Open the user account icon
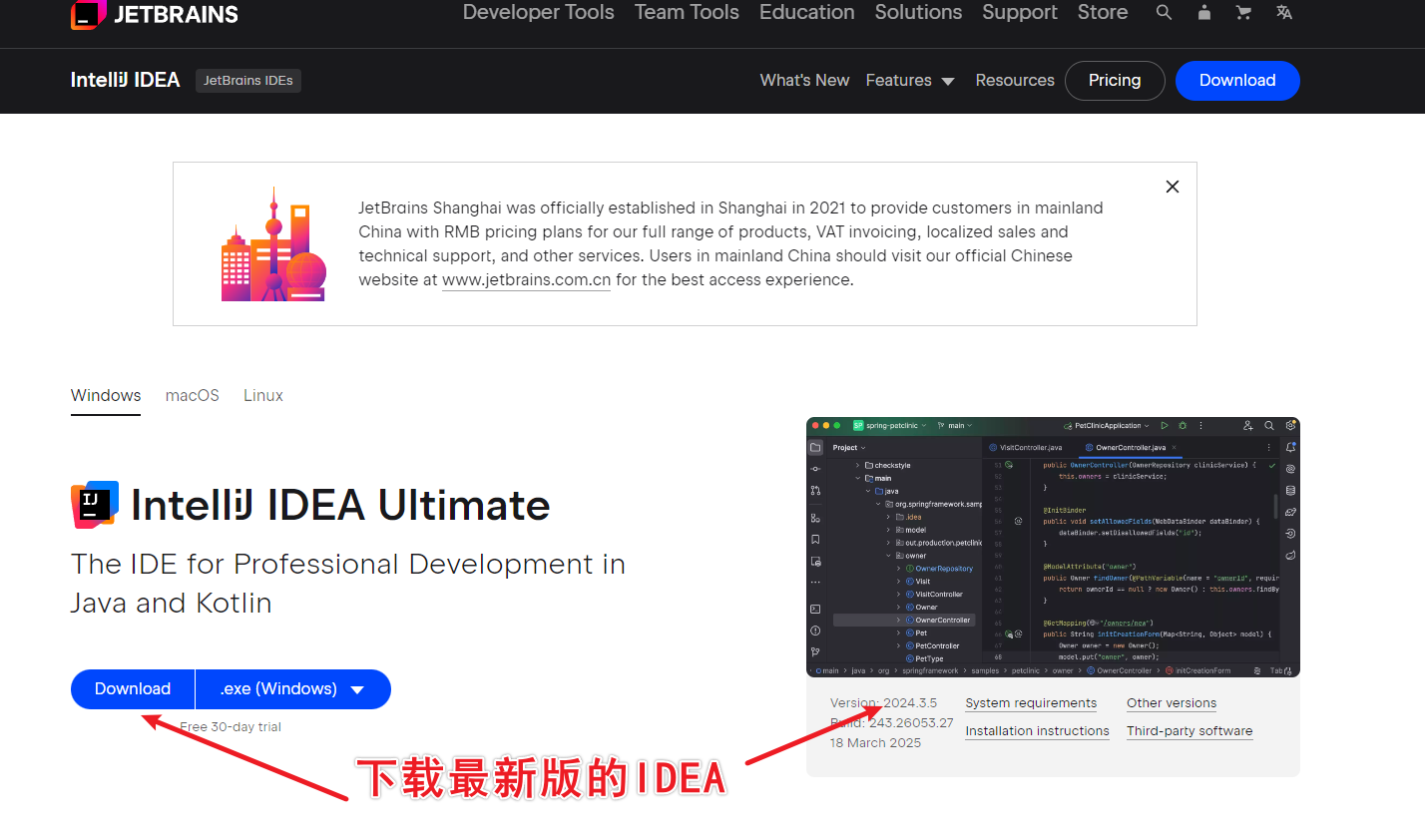The height and width of the screenshot is (840, 1425). (x=1204, y=13)
